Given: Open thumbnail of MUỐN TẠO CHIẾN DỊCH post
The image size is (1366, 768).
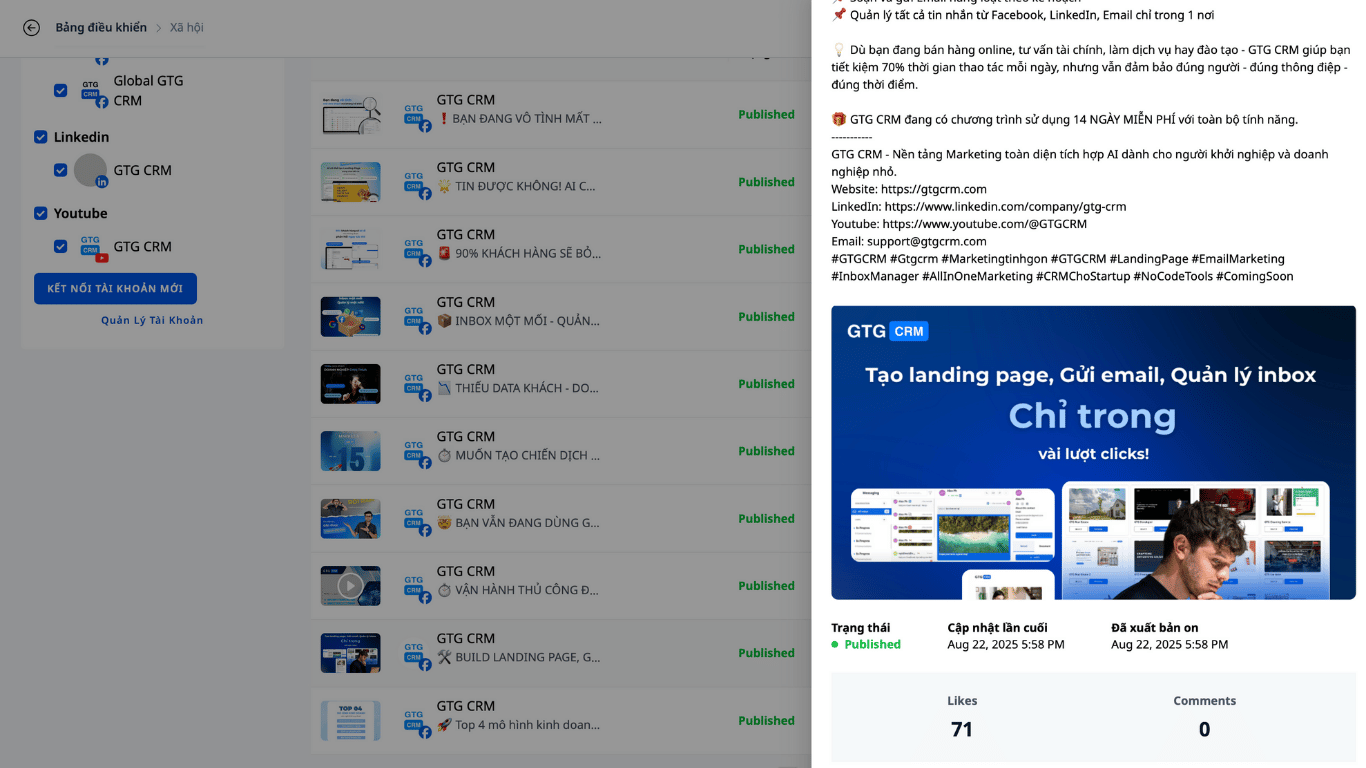Looking at the screenshot, I should coord(350,451).
